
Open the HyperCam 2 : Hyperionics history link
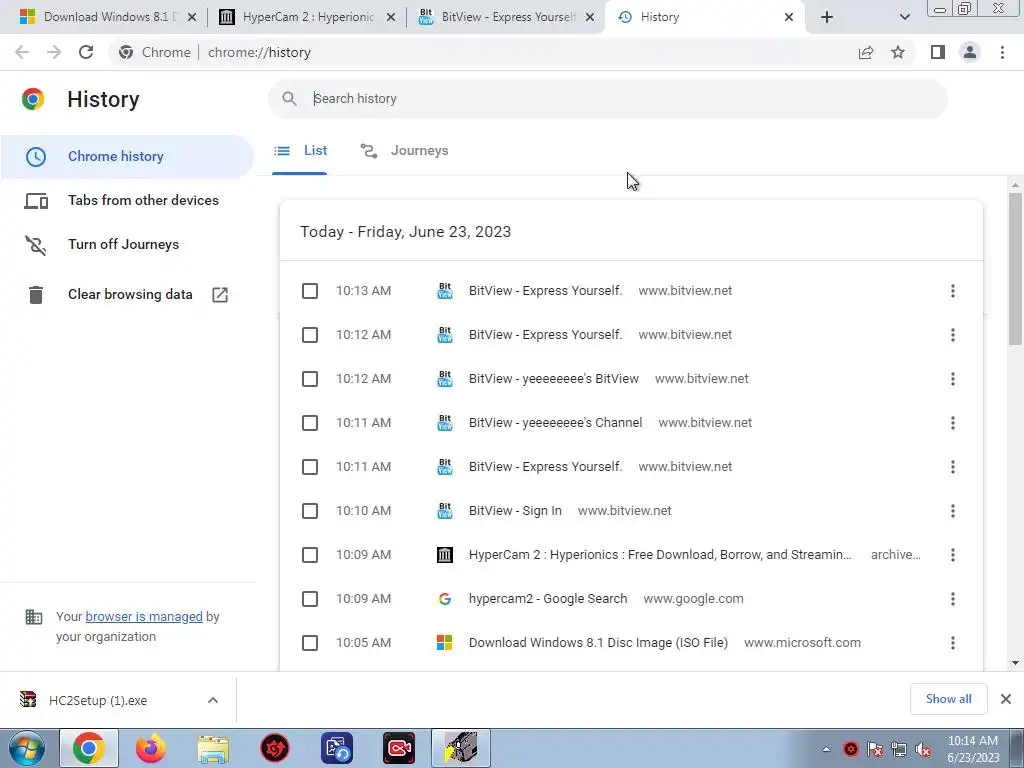660,555
